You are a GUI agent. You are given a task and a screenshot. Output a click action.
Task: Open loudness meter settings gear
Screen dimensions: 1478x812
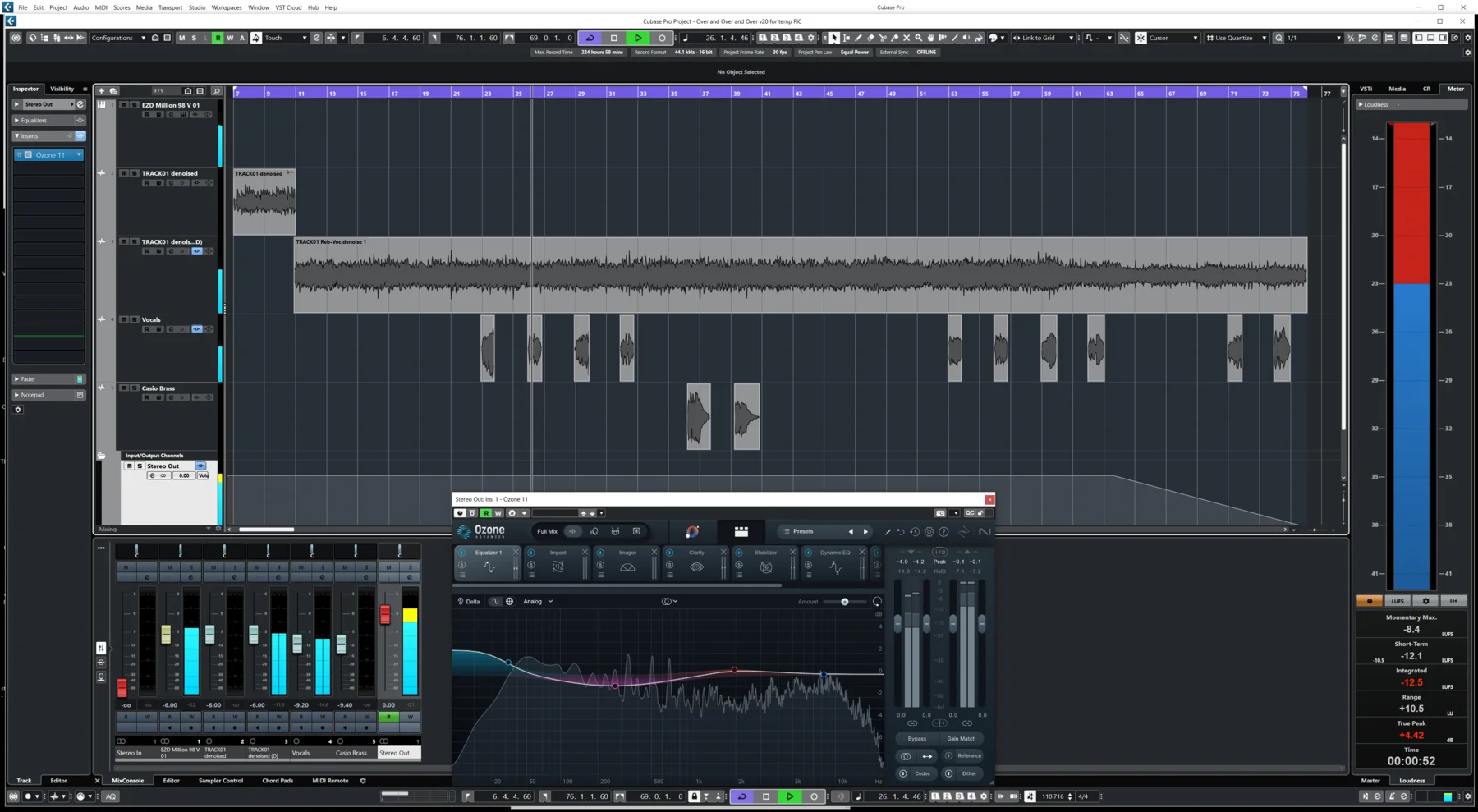[1425, 601]
